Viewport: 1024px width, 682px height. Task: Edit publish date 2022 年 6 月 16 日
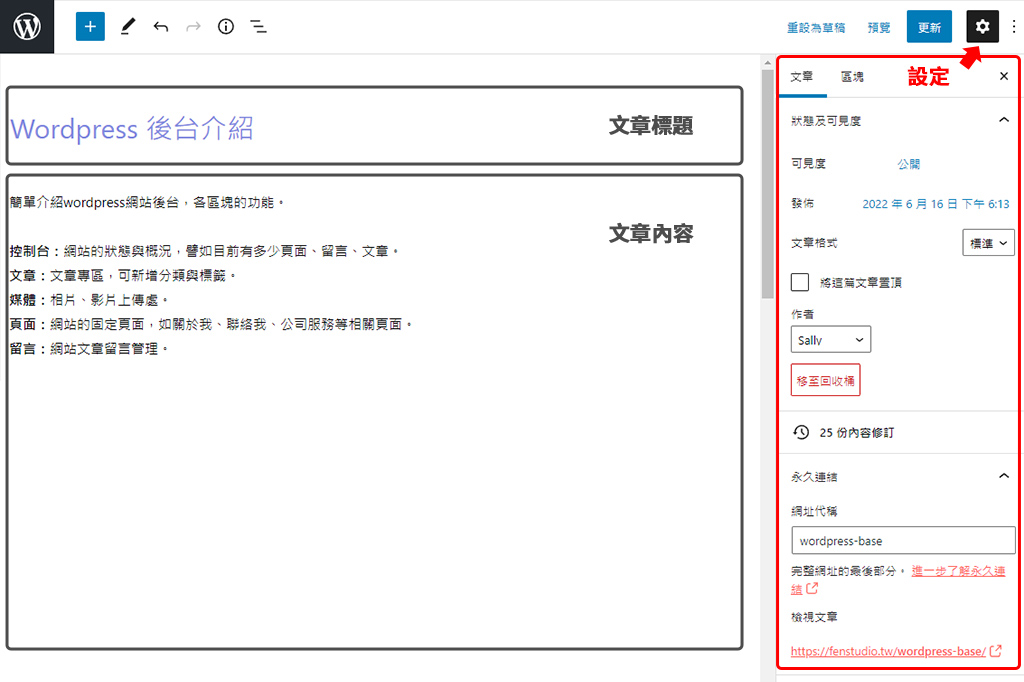tap(936, 204)
